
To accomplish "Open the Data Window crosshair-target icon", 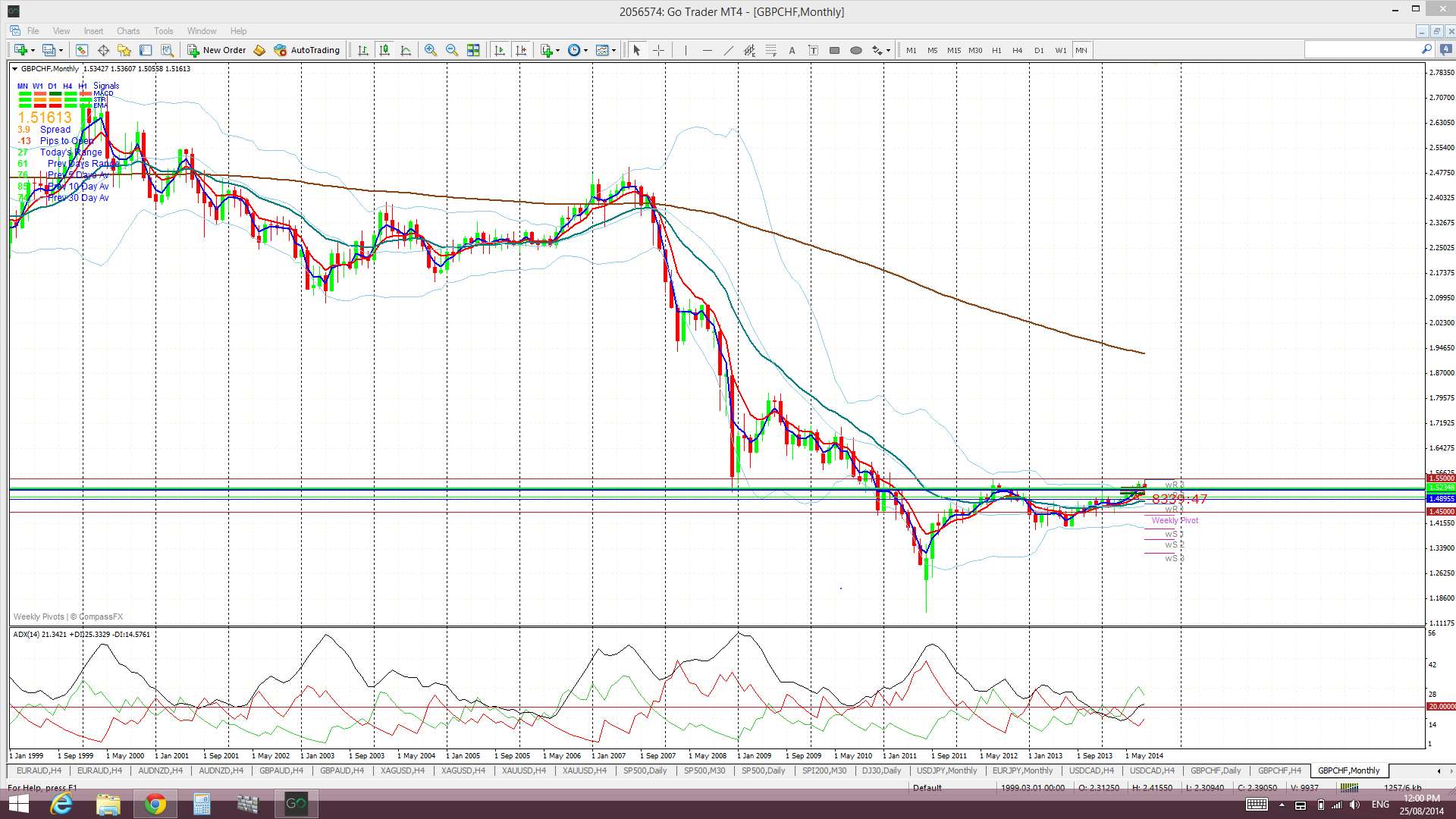I will (103, 50).
